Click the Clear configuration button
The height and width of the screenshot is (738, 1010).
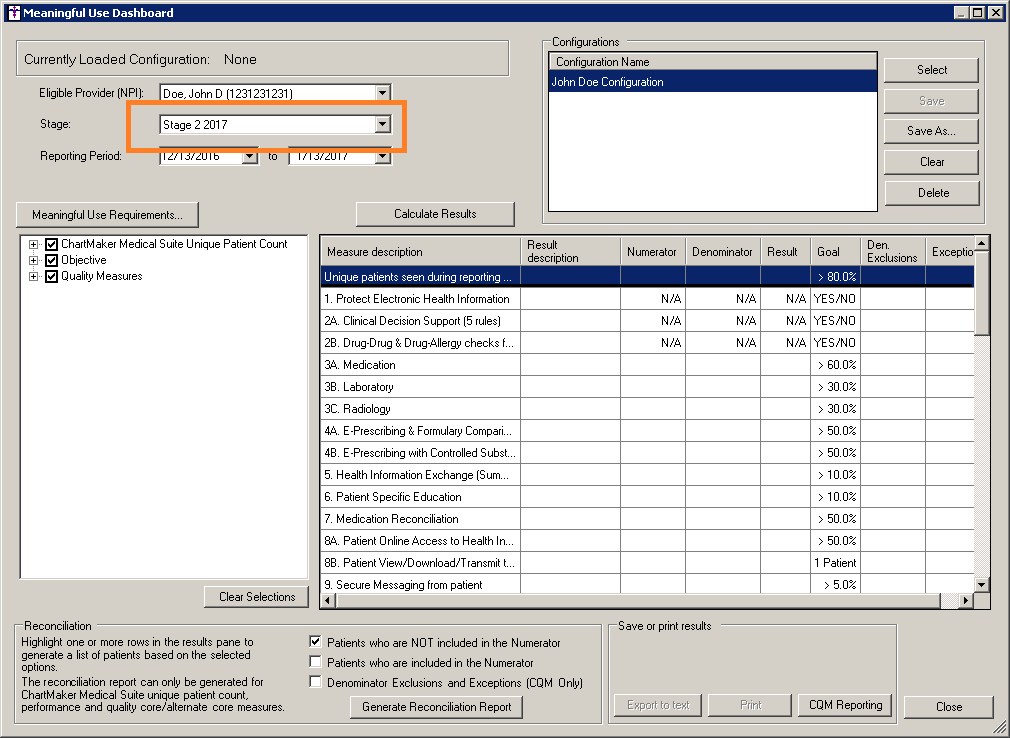click(931, 162)
